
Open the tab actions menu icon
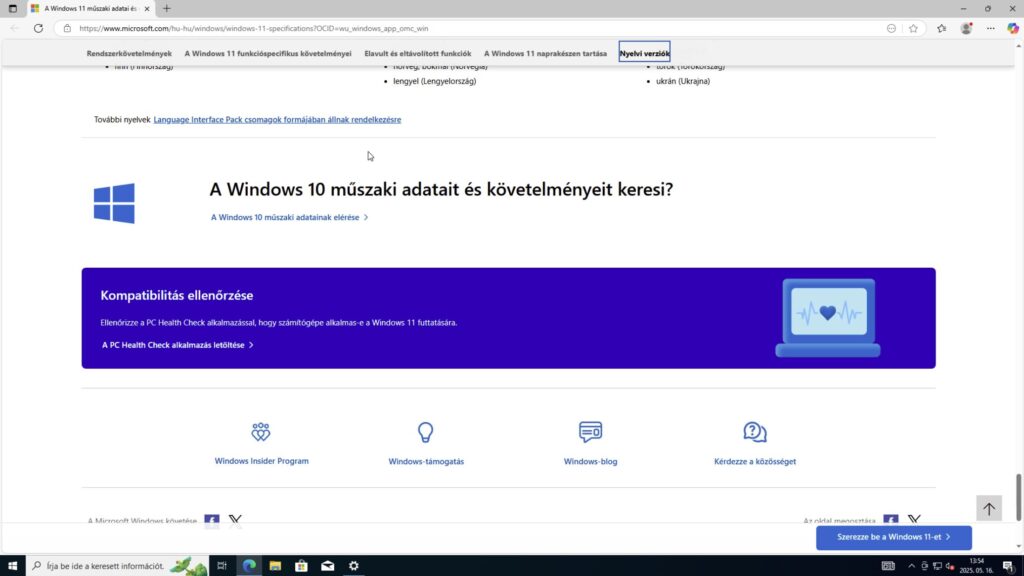[12, 8]
